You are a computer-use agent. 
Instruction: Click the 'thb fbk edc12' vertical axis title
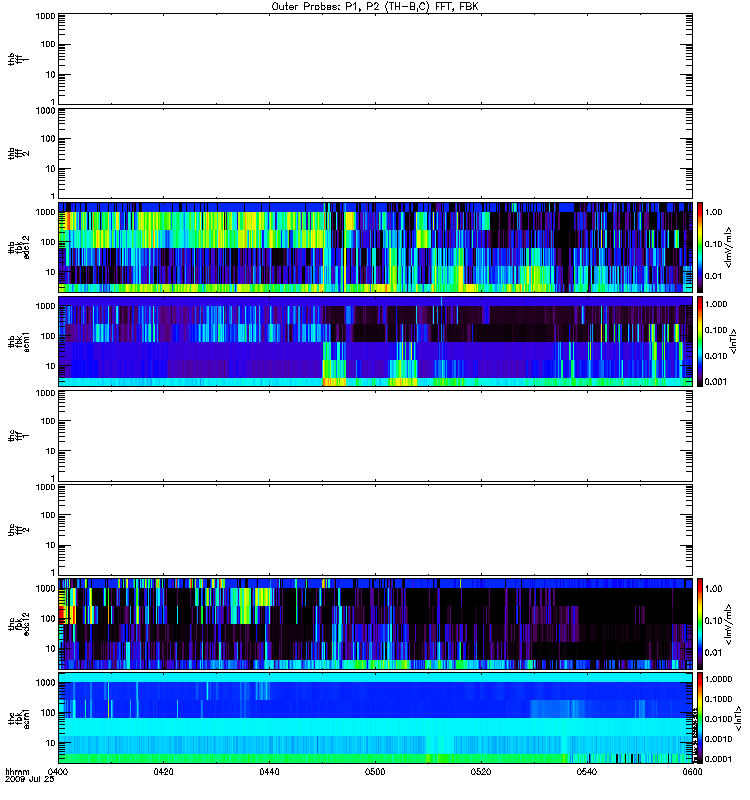19,247
